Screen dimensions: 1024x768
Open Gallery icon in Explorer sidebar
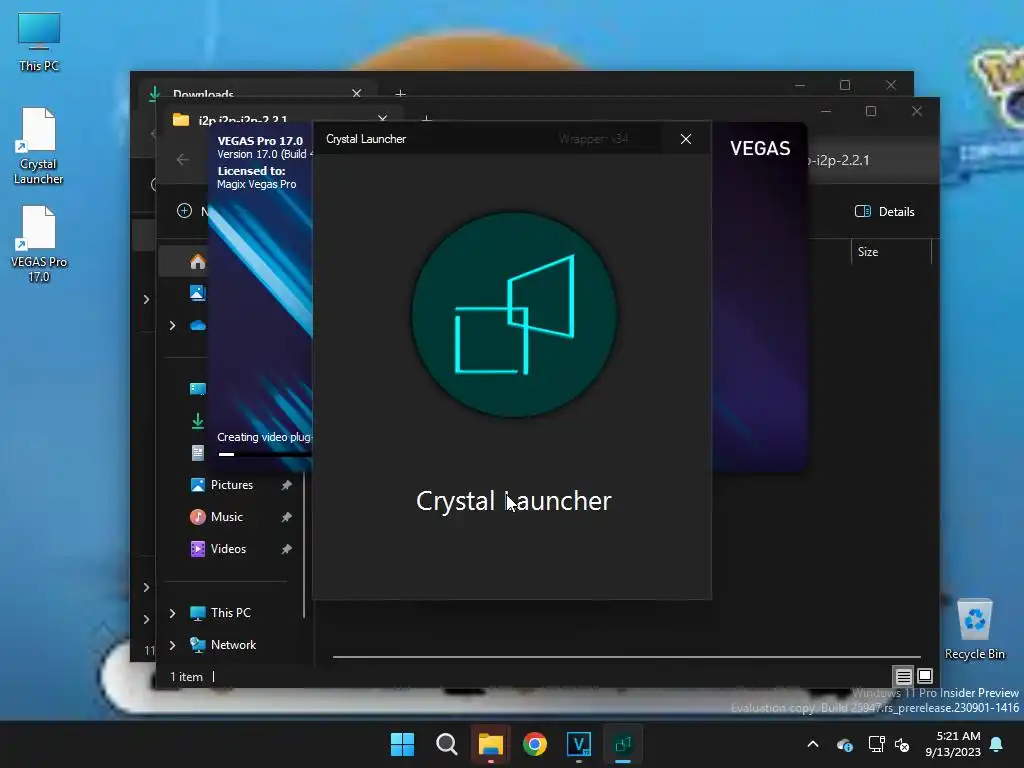(197, 293)
